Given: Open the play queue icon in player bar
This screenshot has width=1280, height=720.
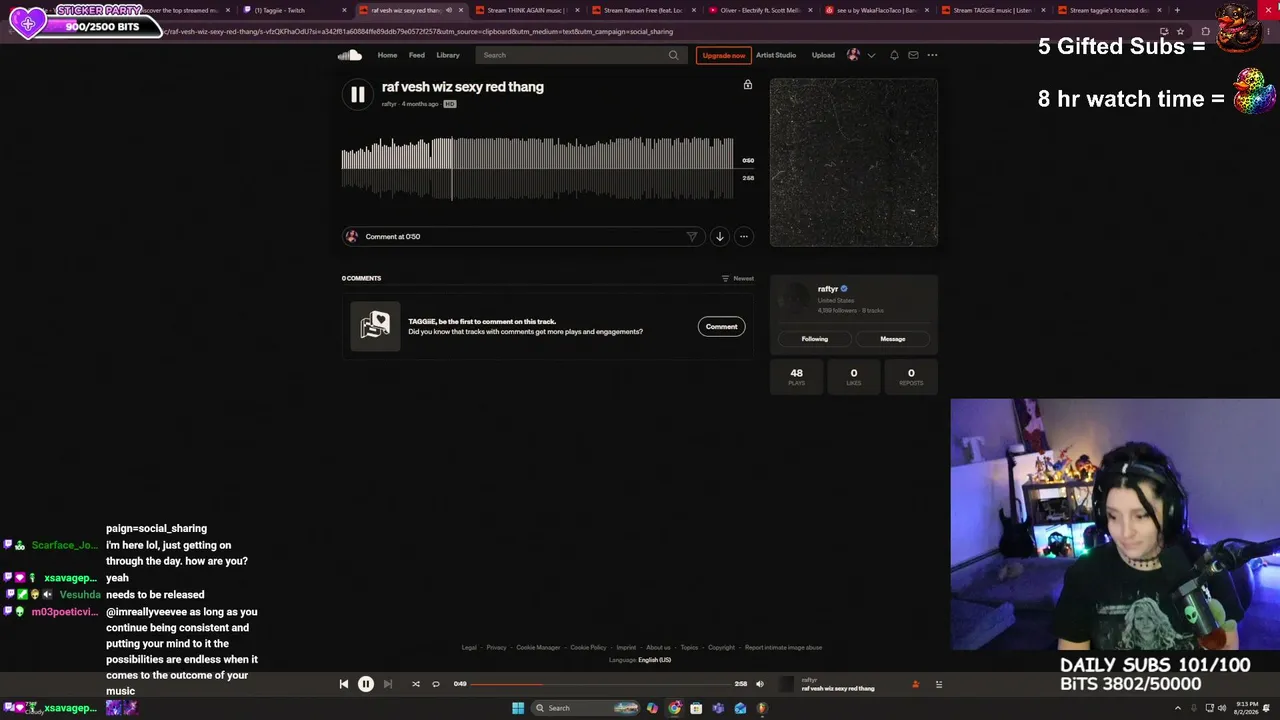Looking at the screenshot, I should pos(938,684).
